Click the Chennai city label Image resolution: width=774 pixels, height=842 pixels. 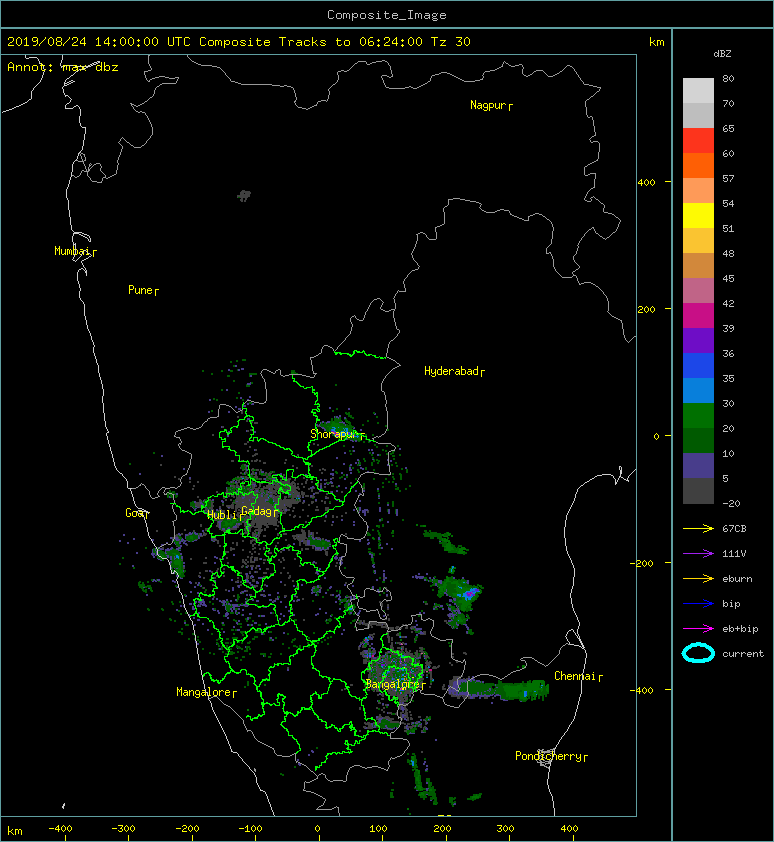(578, 677)
